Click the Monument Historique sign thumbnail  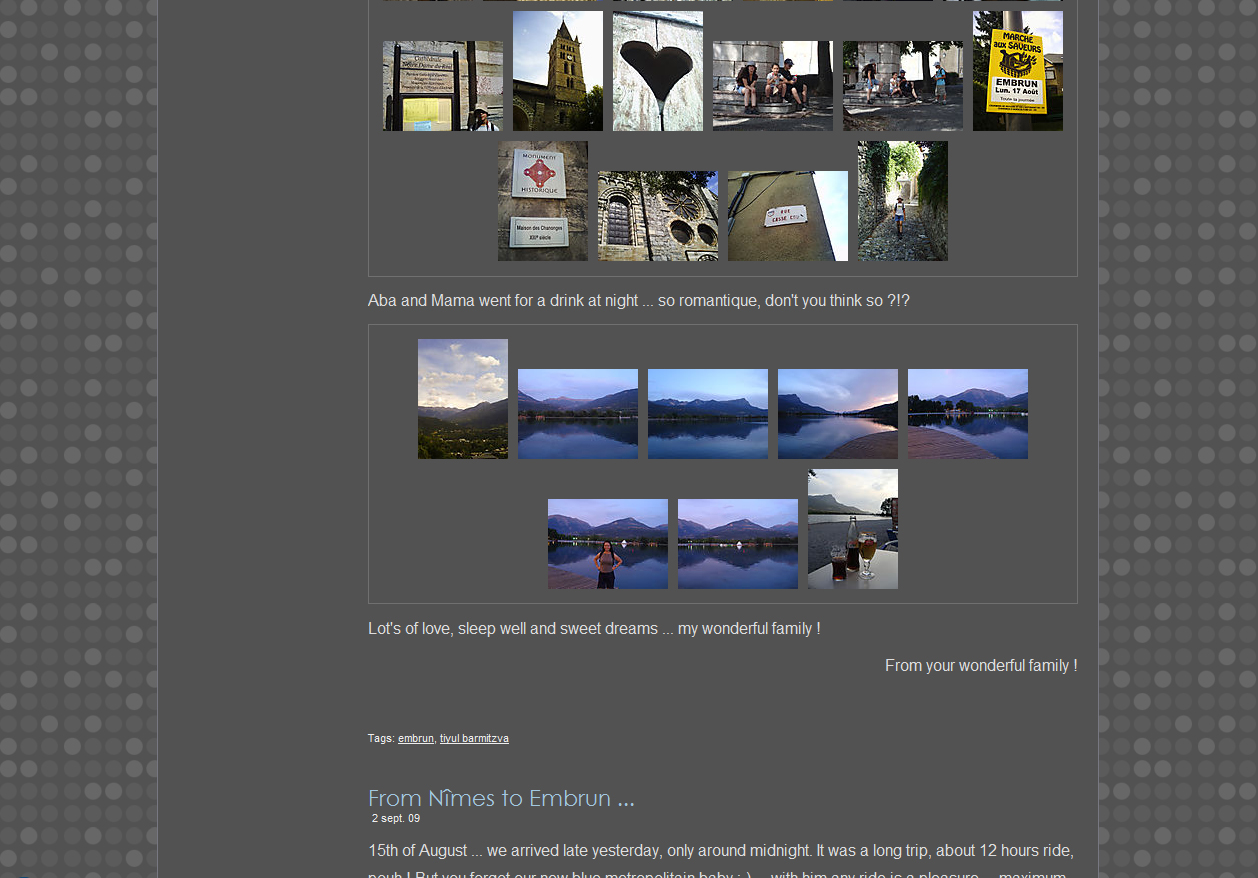(x=542, y=201)
